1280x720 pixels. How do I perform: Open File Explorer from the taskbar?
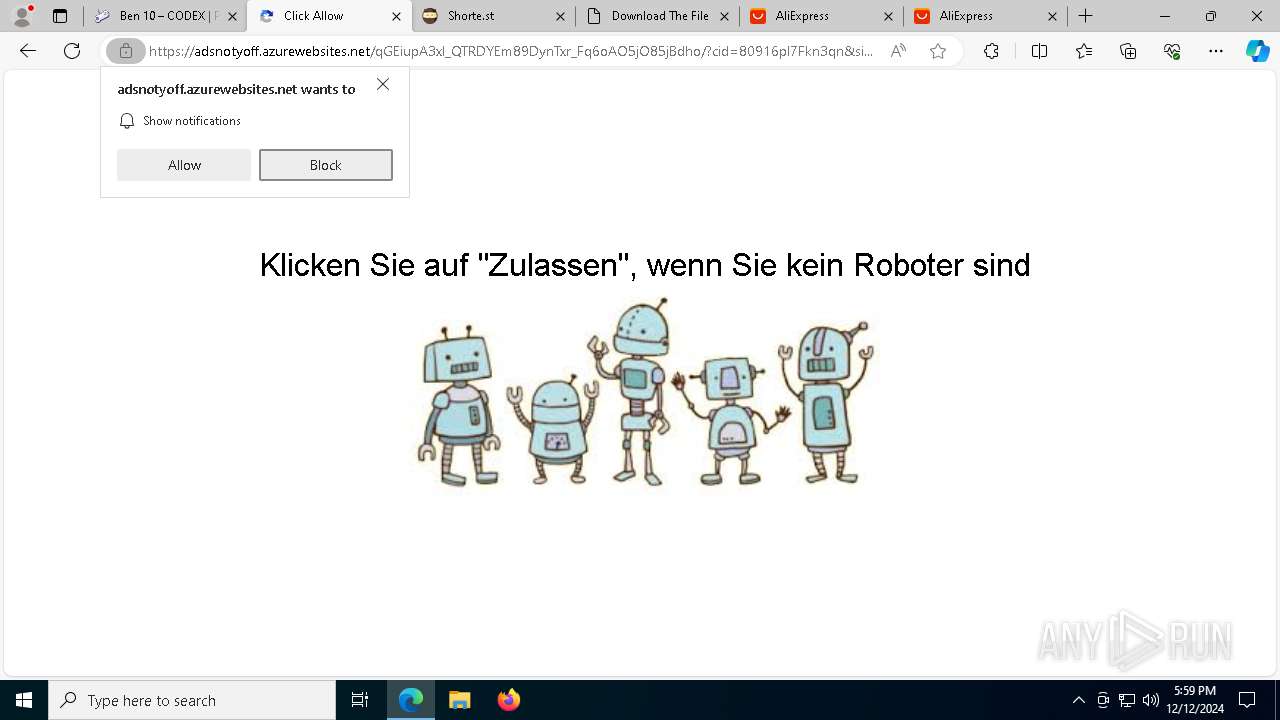(x=459, y=700)
